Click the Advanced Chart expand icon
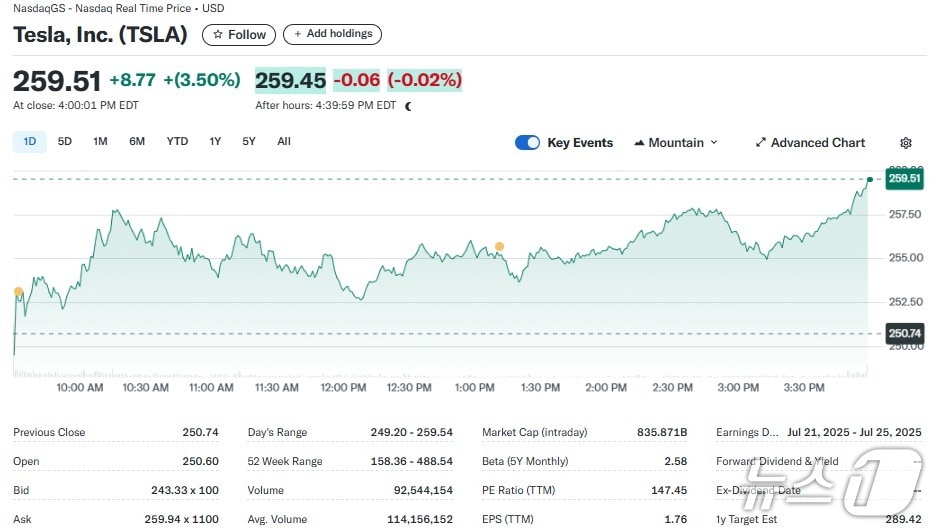This screenshot has width=936, height=530. pyautogui.click(x=760, y=143)
